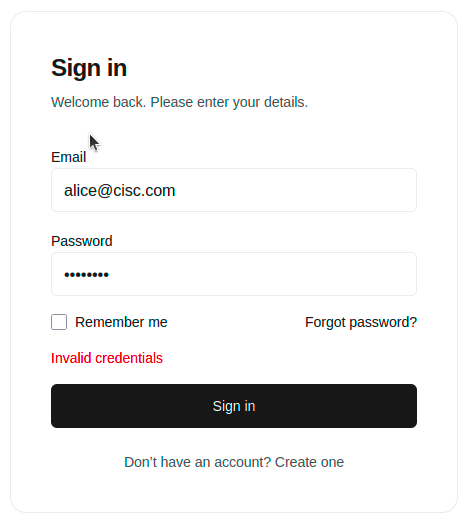Enable Remember me for this login
Viewport: 464px width, 521px height.
pyautogui.click(x=59, y=322)
